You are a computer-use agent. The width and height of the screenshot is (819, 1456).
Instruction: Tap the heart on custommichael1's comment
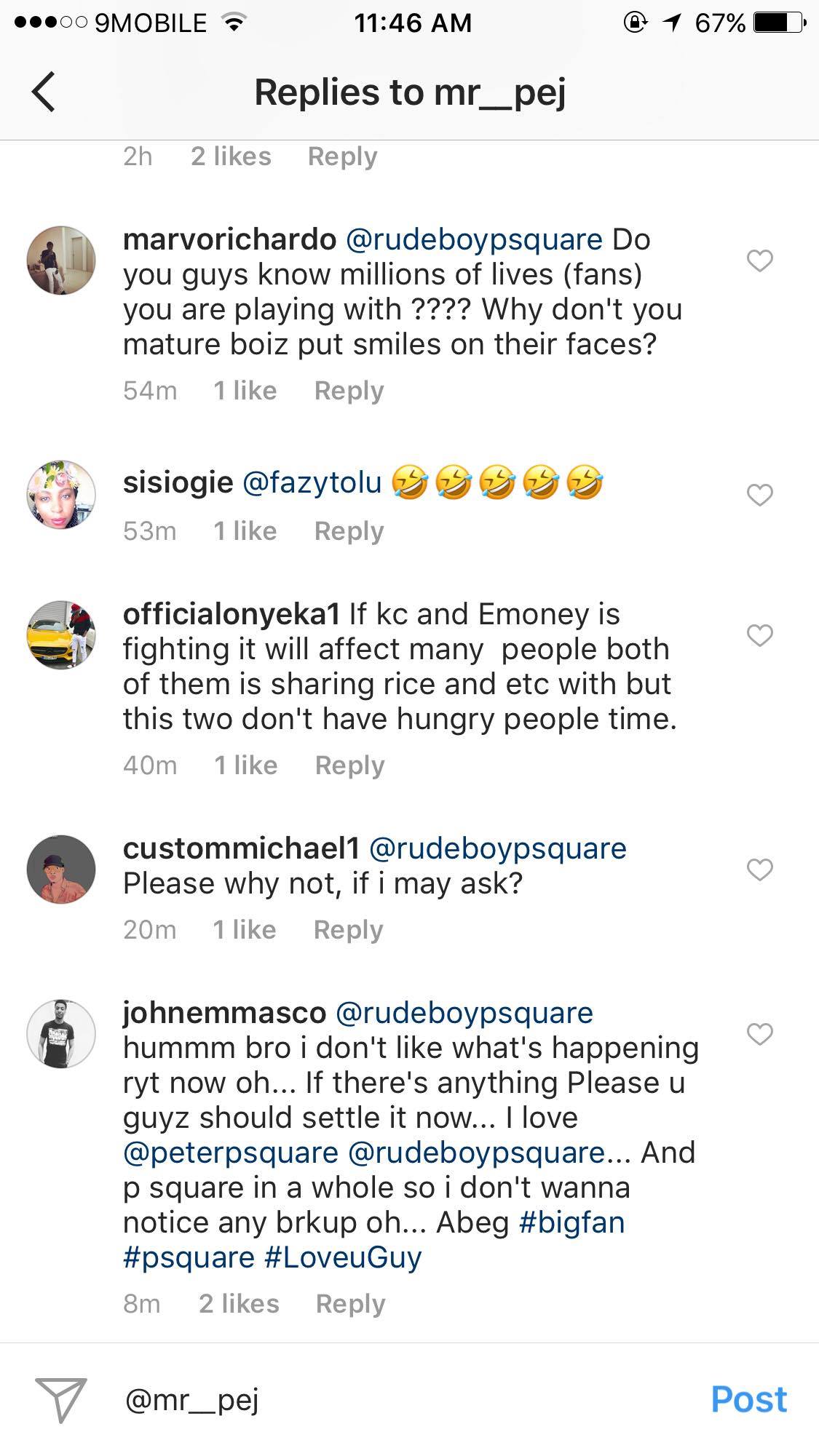tap(759, 870)
